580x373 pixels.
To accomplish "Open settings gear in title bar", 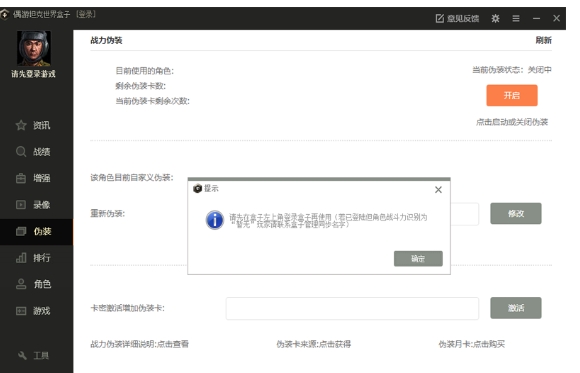I will pyautogui.click(x=495, y=18).
